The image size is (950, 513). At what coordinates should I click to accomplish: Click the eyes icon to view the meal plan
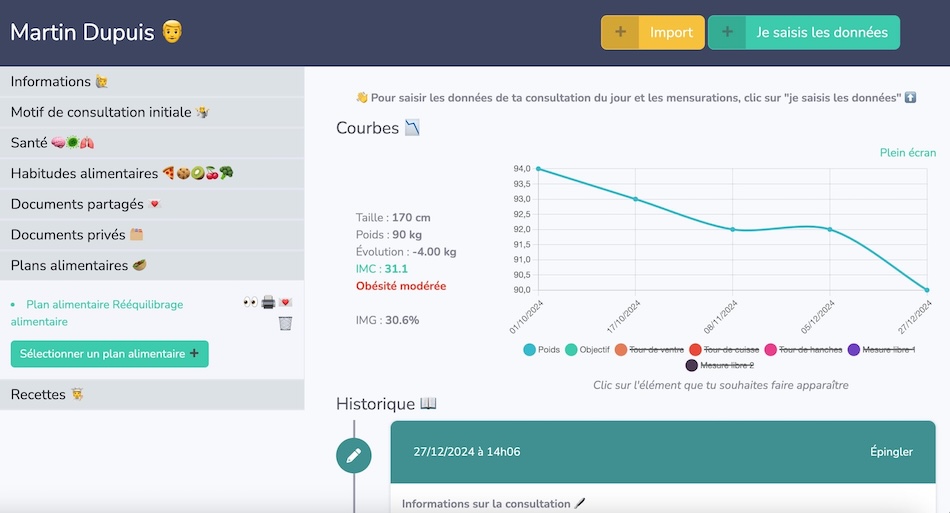[x=250, y=302]
